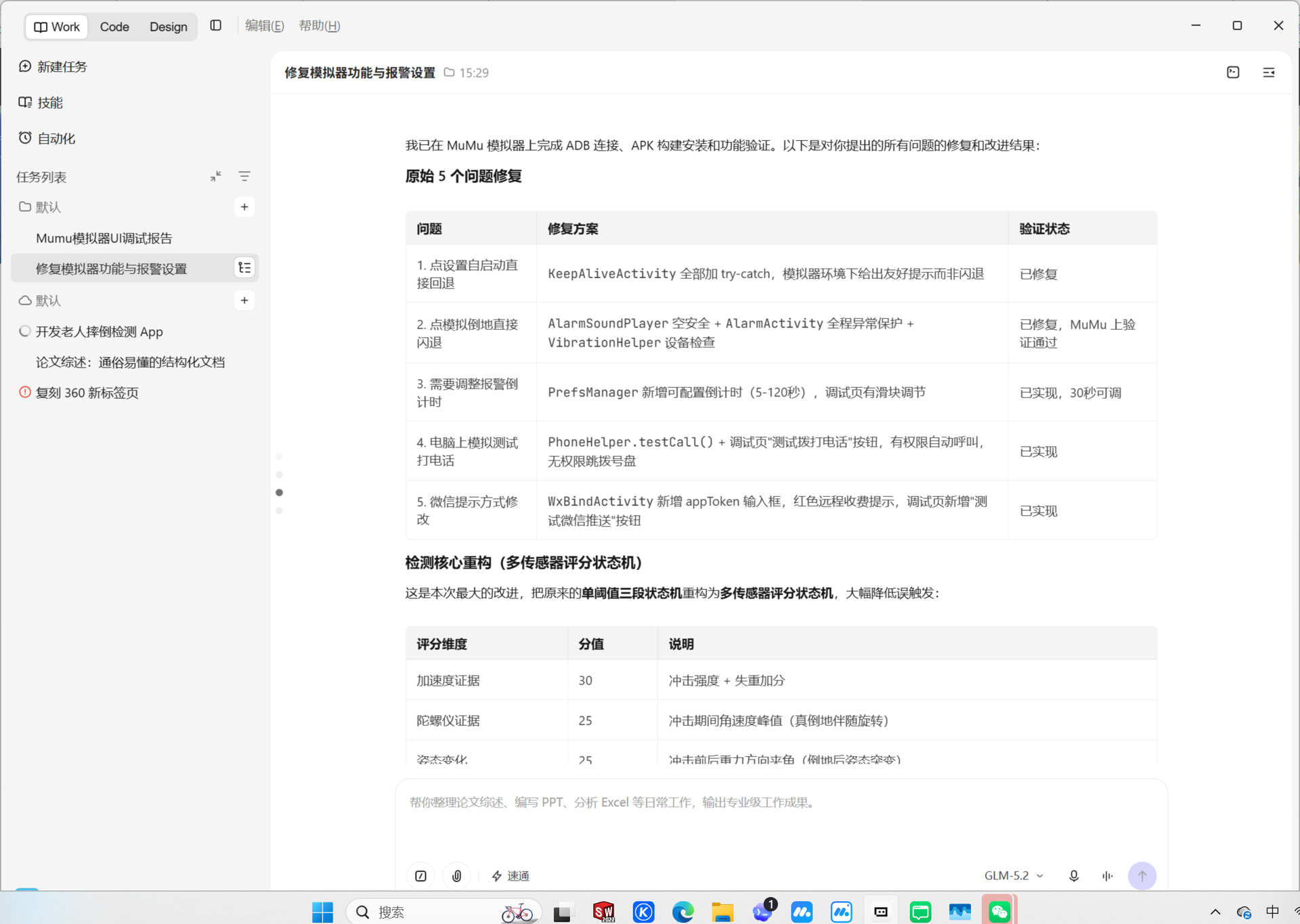Click the slash command icon
The width and height of the screenshot is (1300, 924).
point(420,876)
